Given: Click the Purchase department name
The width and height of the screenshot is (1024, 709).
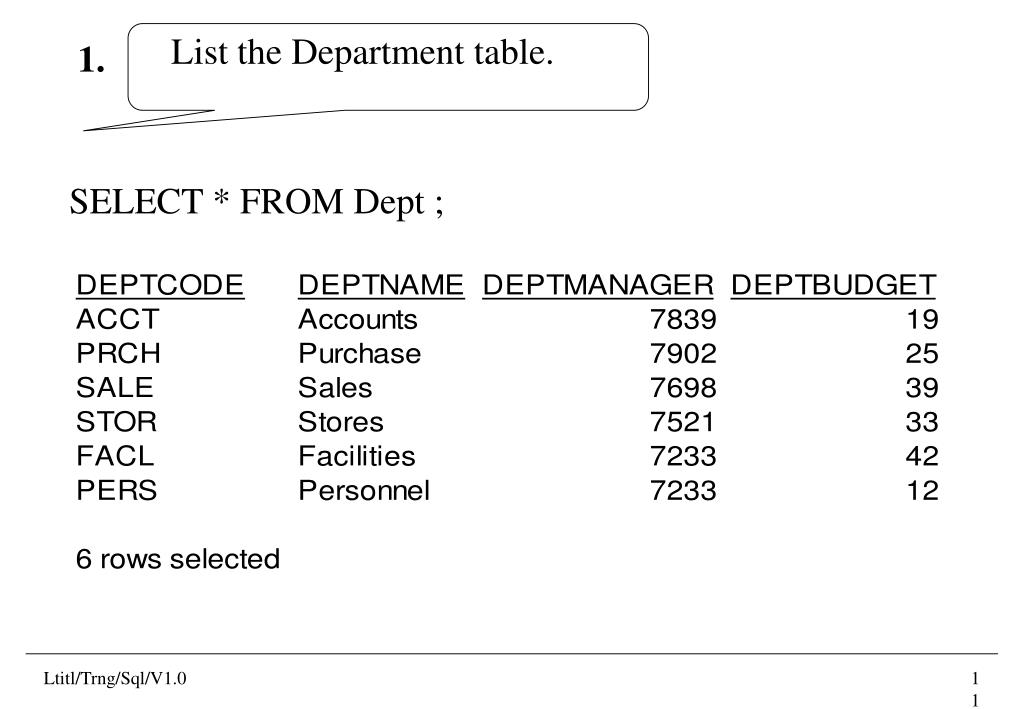Looking at the screenshot, I should click(360, 353).
